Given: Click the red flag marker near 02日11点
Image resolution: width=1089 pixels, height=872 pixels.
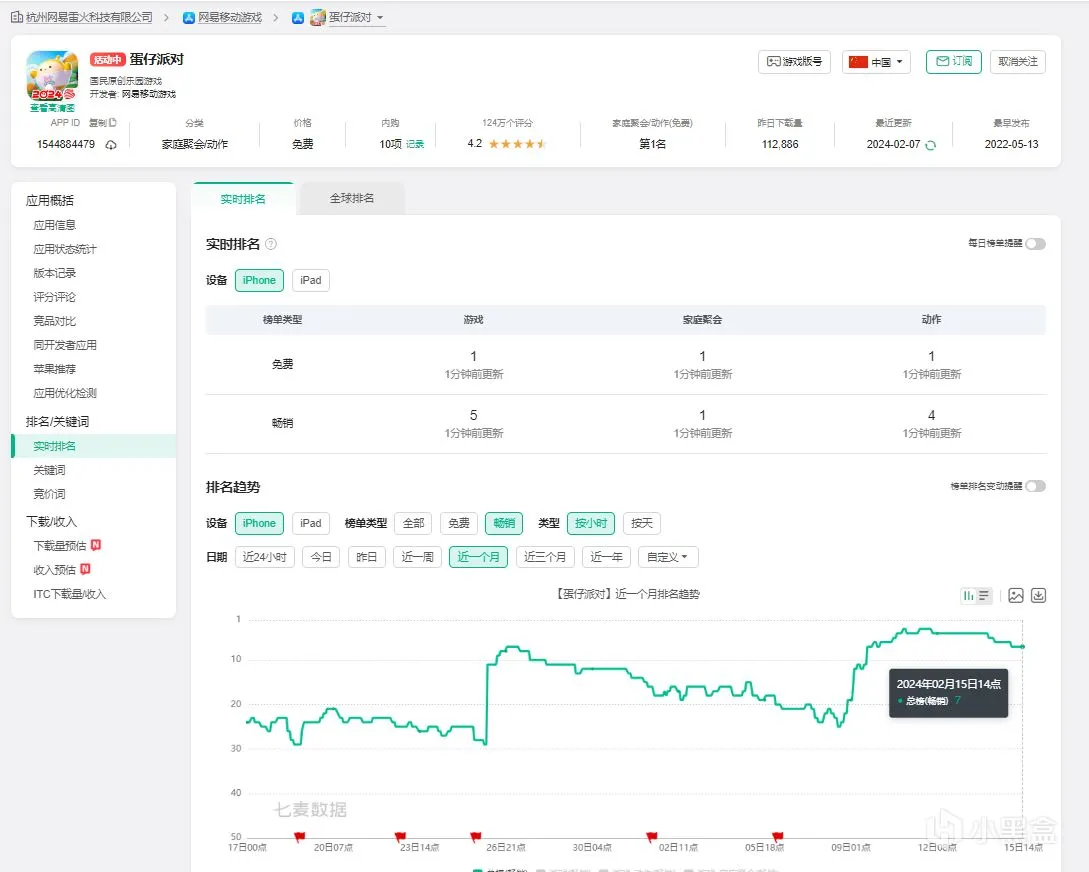Looking at the screenshot, I should (x=651, y=837).
